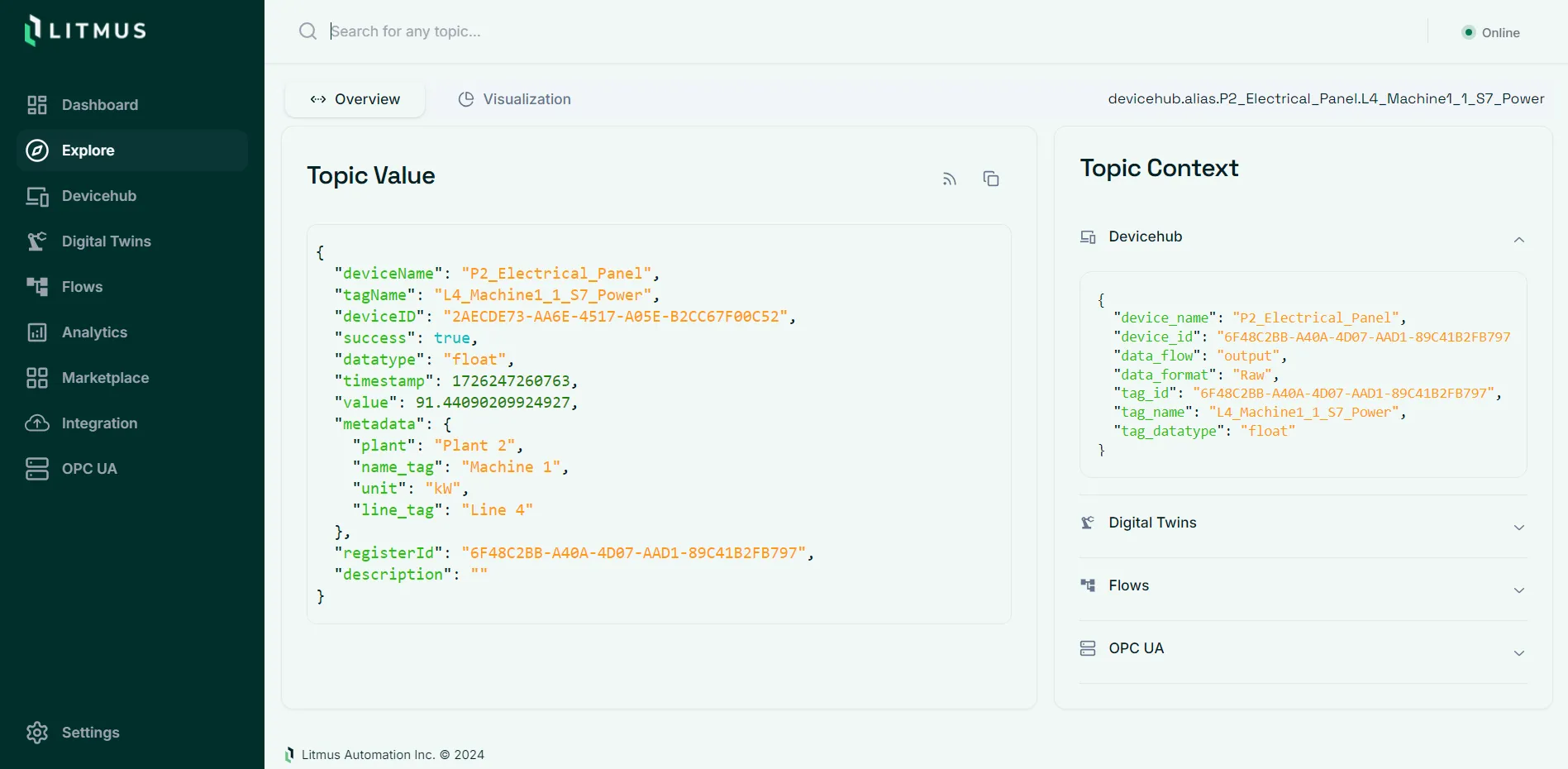
Task: Click the Analytics chart icon
Action: [37, 332]
